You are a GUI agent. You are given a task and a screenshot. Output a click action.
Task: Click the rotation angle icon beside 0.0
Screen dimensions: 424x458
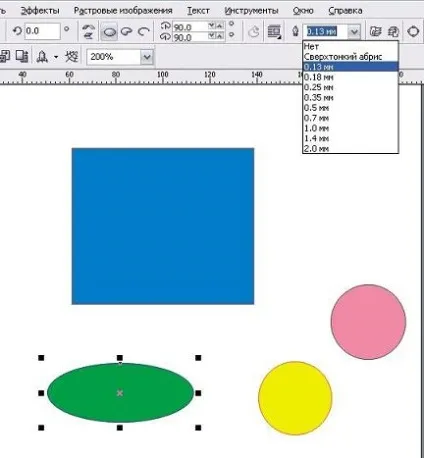(x=17, y=31)
